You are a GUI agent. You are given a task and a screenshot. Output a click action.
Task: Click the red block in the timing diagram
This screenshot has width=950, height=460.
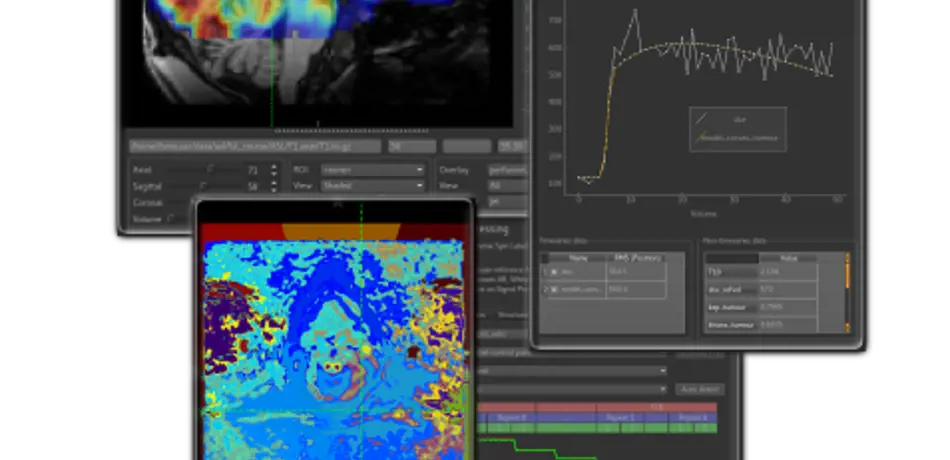click(560, 408)
